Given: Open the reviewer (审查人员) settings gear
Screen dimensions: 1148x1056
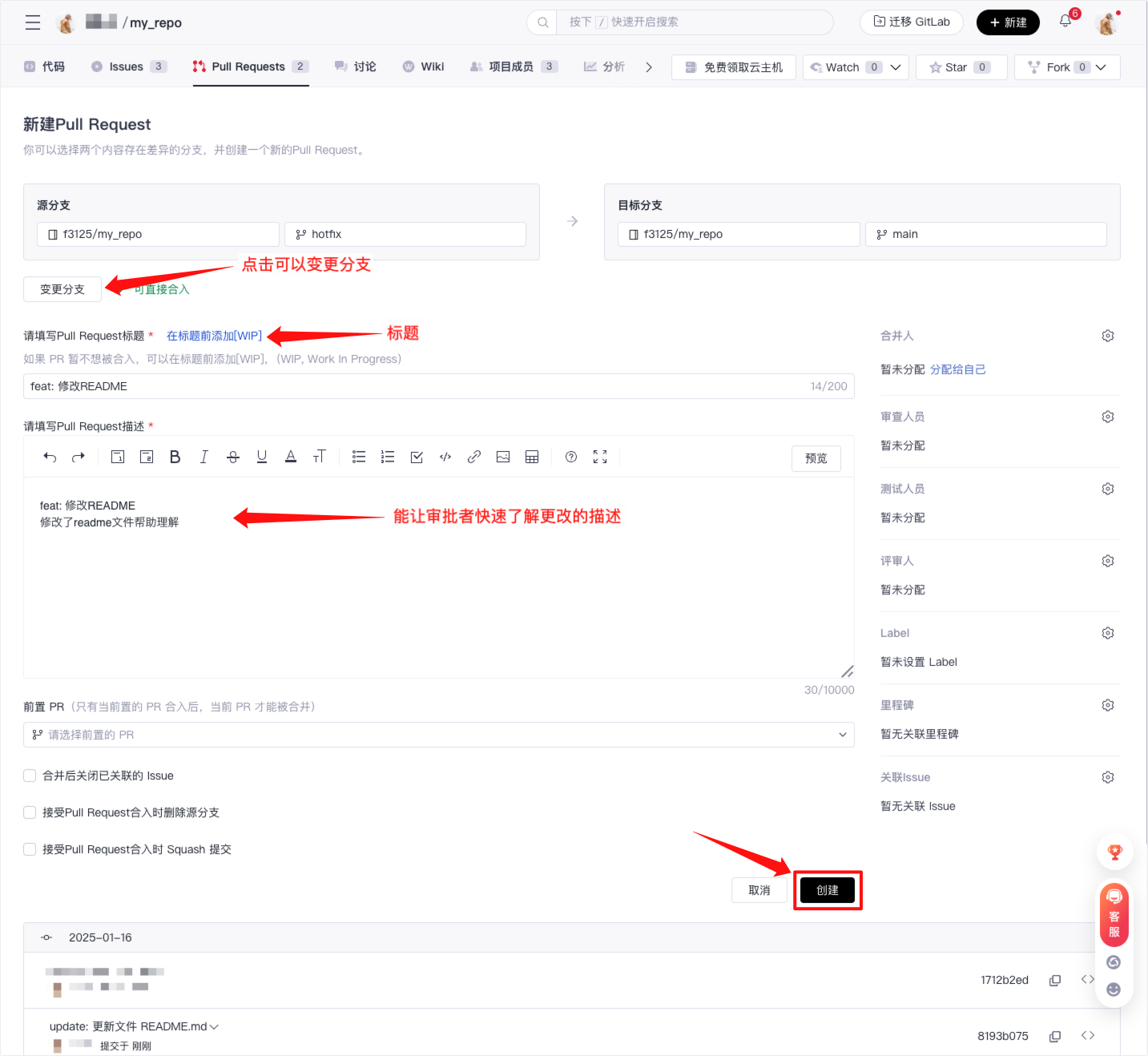Looking at the screenshot, I should 1108,417.
